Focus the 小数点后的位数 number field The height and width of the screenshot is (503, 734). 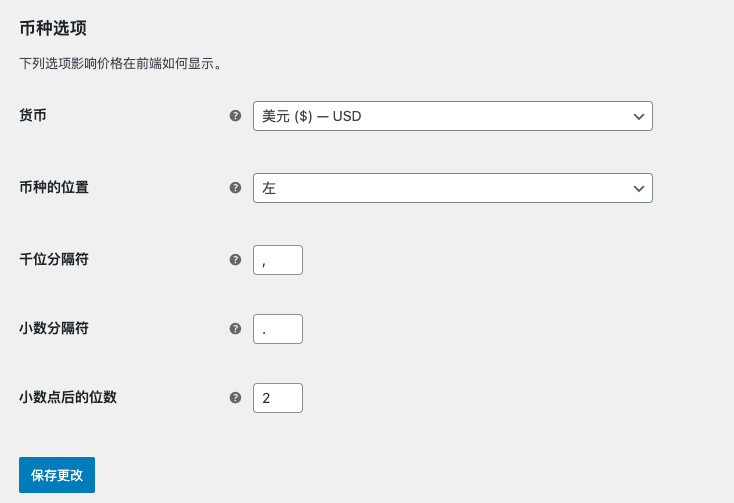coord(278,398)
